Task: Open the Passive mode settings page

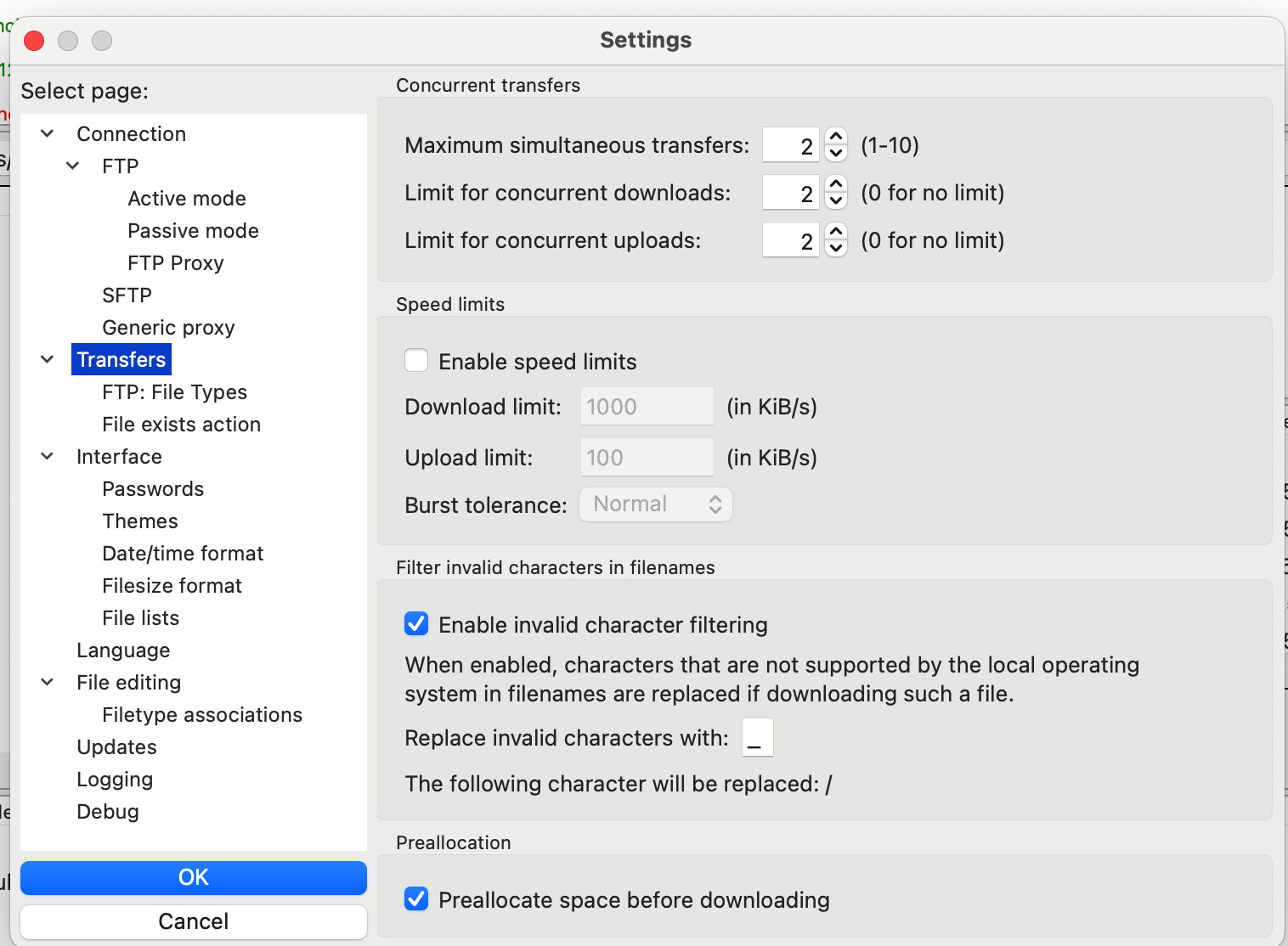Action: (193, 231)
